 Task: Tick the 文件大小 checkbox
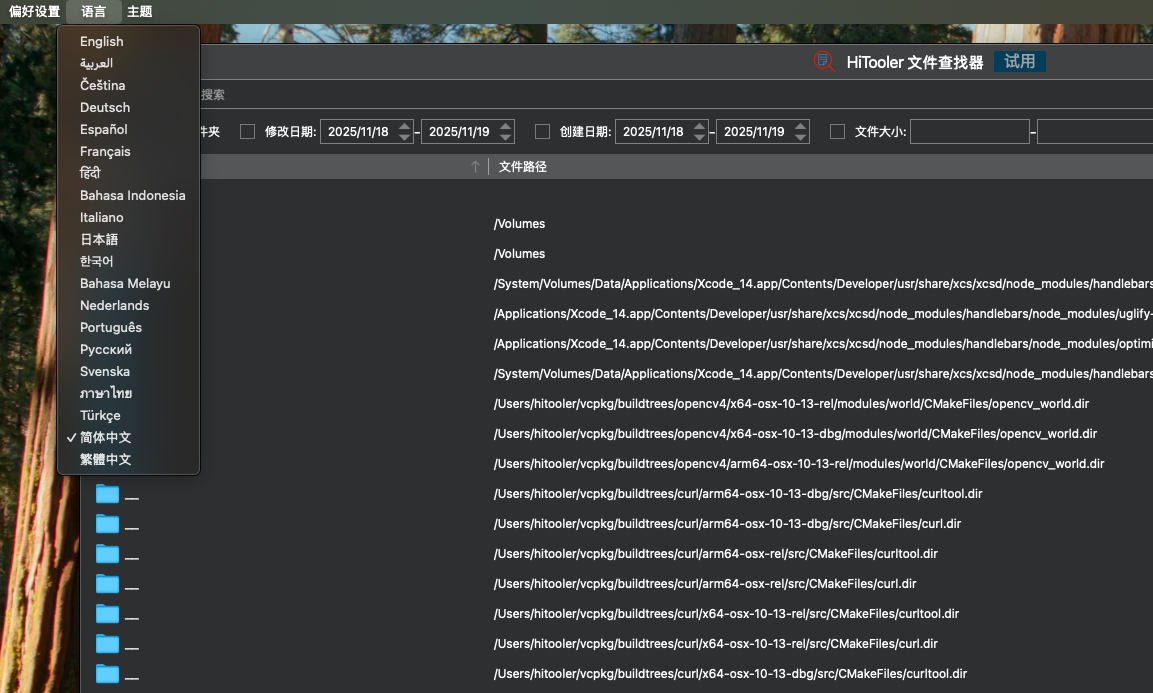tap(837, 131)
